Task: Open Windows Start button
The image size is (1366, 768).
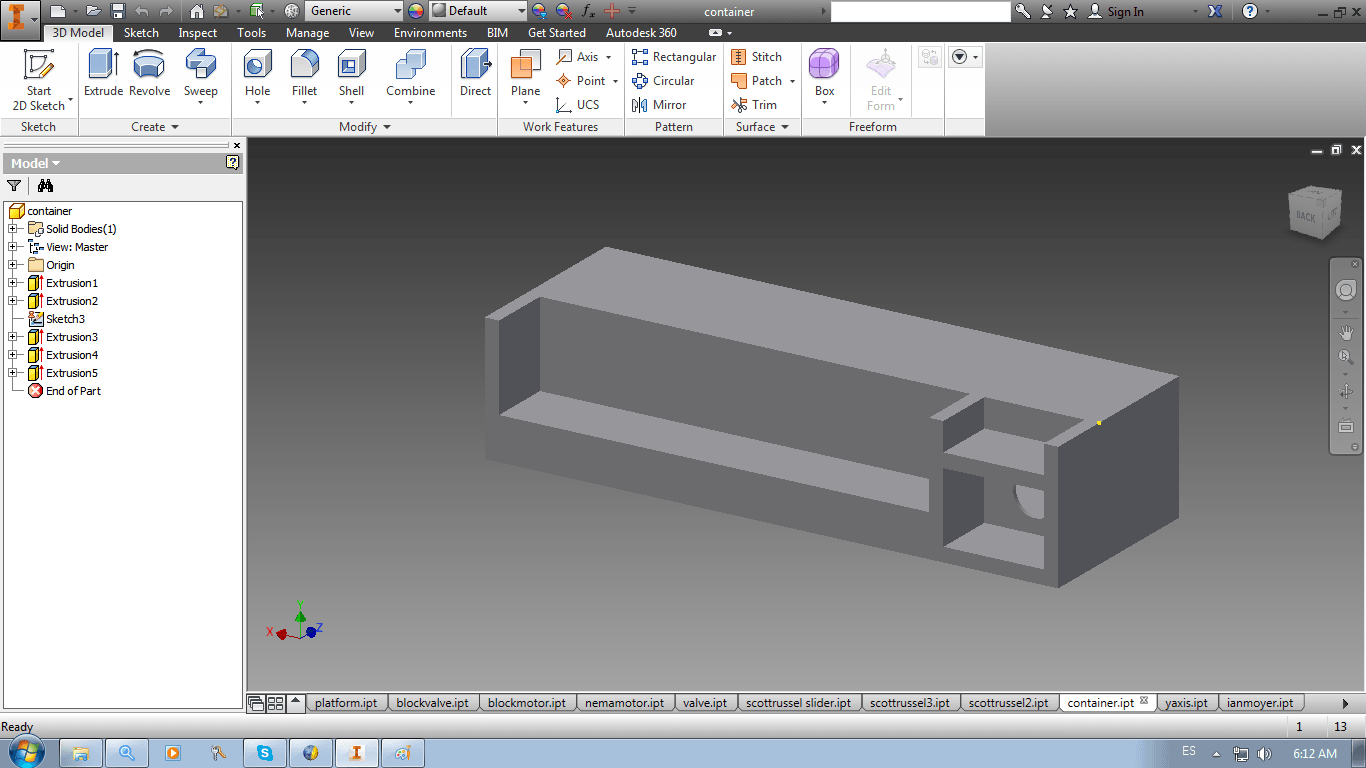Action: click(x=24, y=752)
